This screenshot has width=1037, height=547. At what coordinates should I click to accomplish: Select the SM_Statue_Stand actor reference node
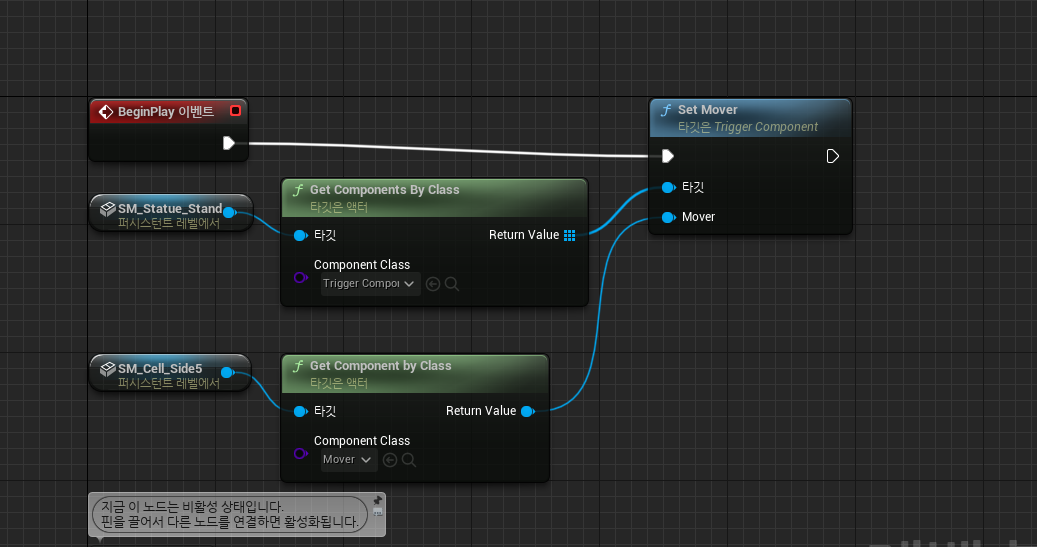tap(171, 213)
